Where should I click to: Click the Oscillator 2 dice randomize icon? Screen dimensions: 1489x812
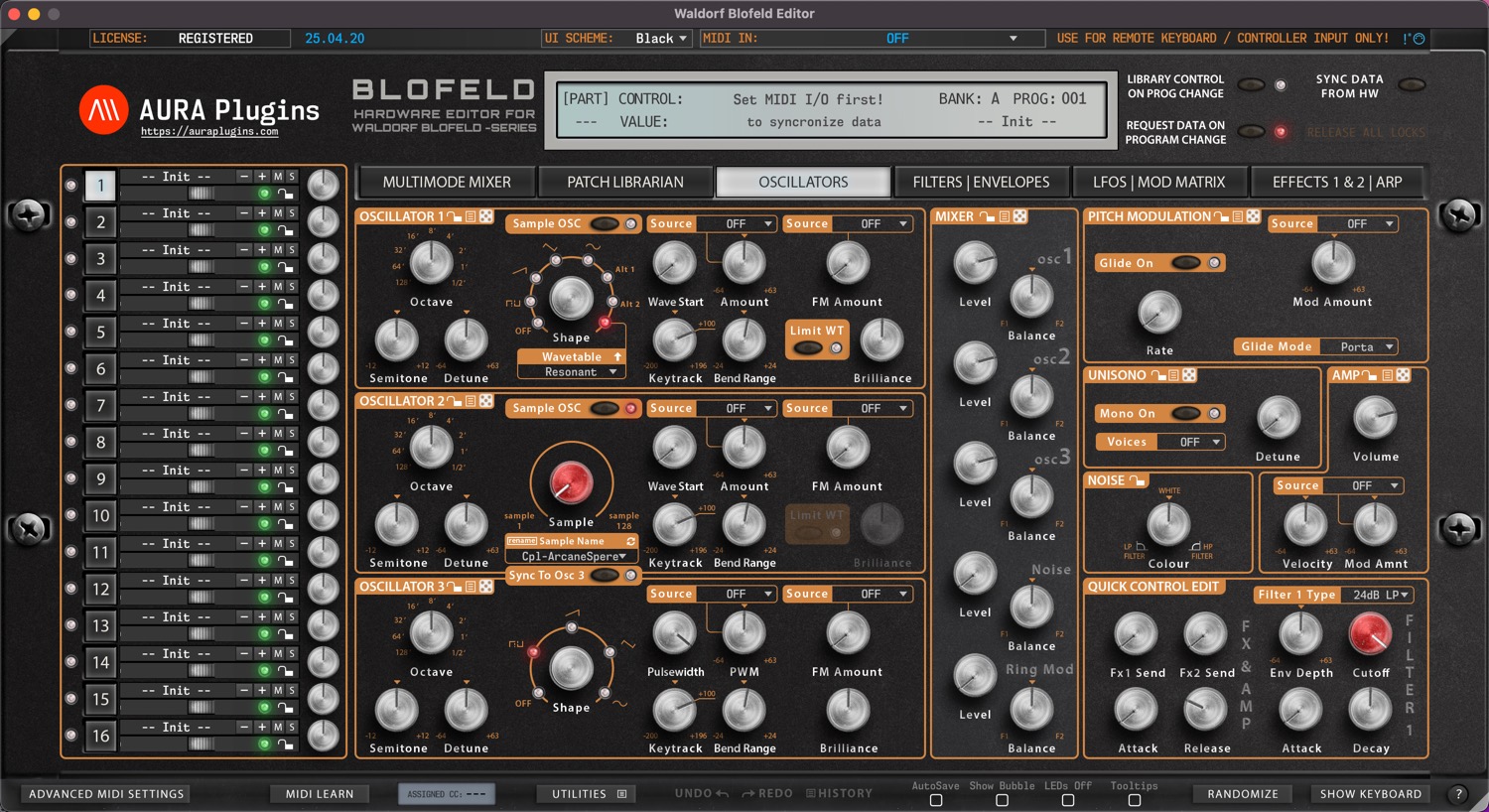click(486, 401)
